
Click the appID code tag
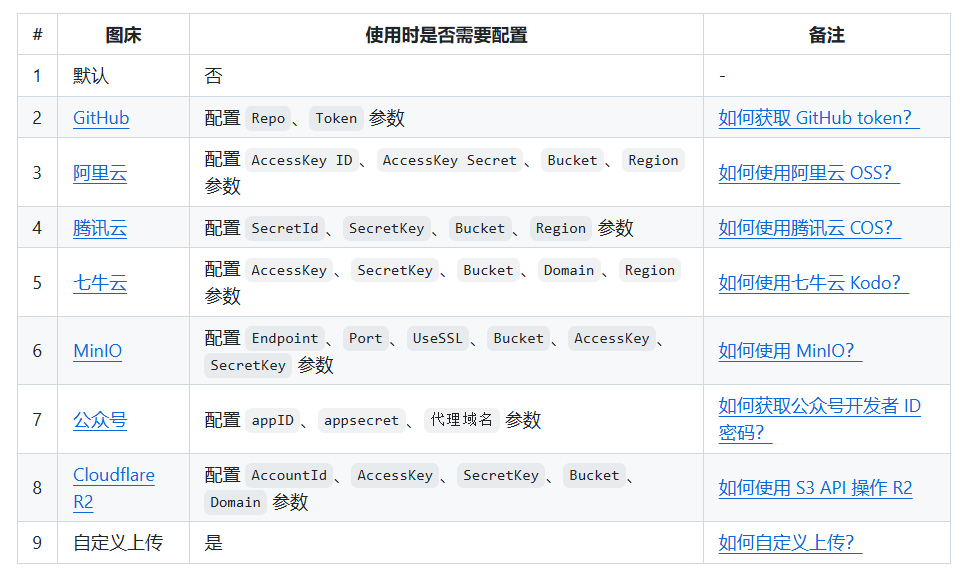pos(272,420)
